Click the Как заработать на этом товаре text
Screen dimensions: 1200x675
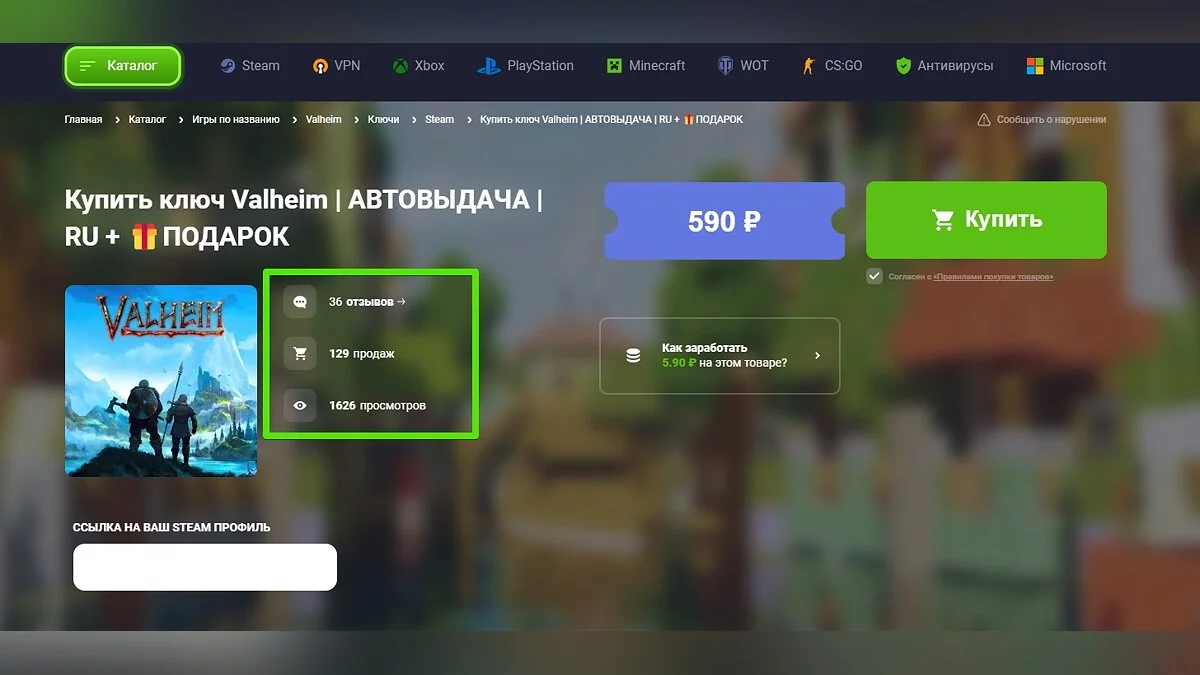725,355
